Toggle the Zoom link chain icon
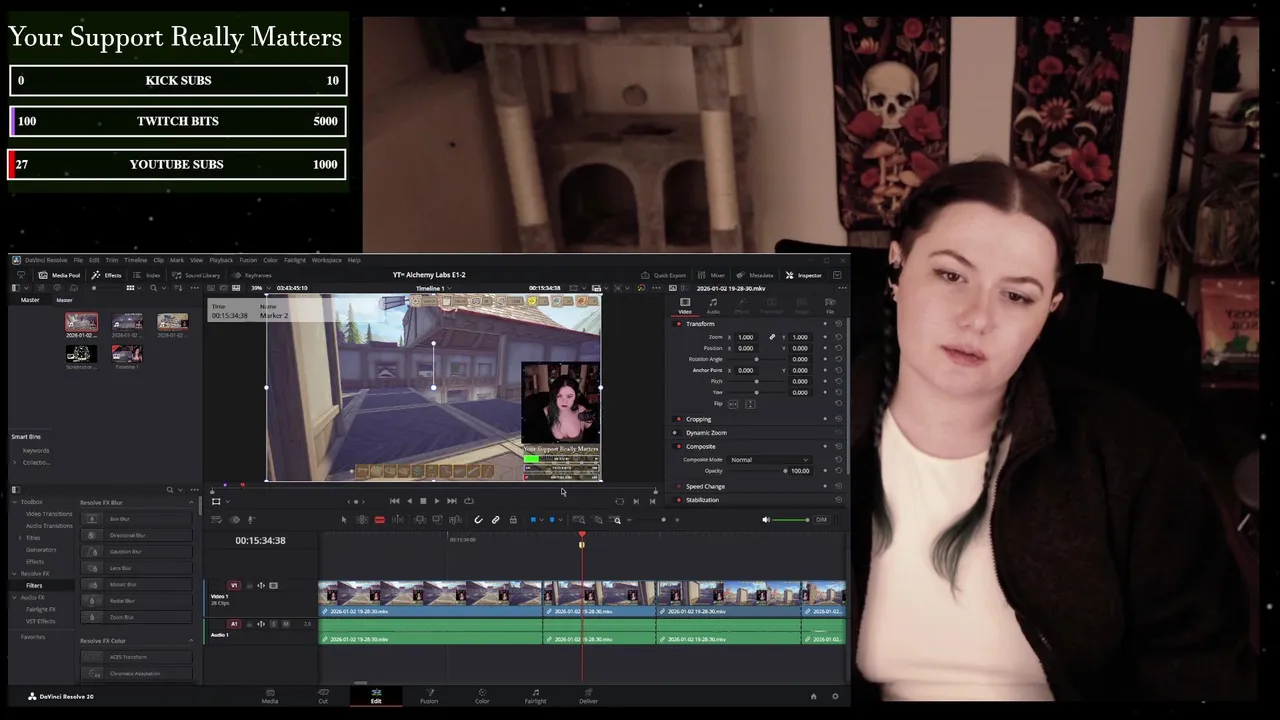The height and width of the screenshot is (720, 1280). [771, 337]
